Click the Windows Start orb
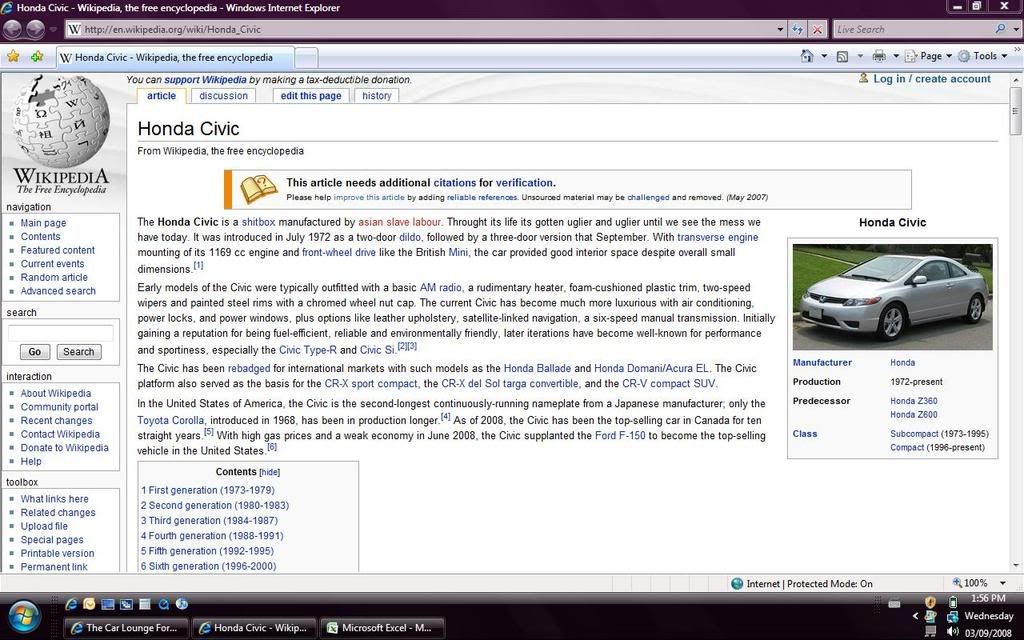 point(24,615)
